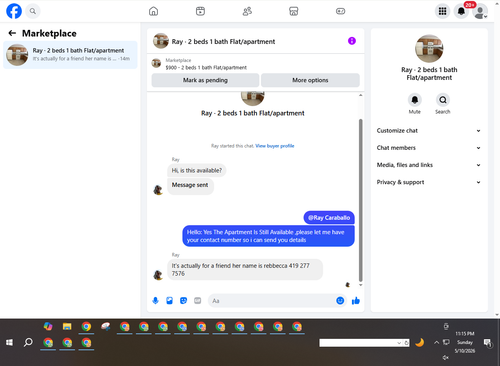Click the @Ray Caraballo mention

coord(329,218)
